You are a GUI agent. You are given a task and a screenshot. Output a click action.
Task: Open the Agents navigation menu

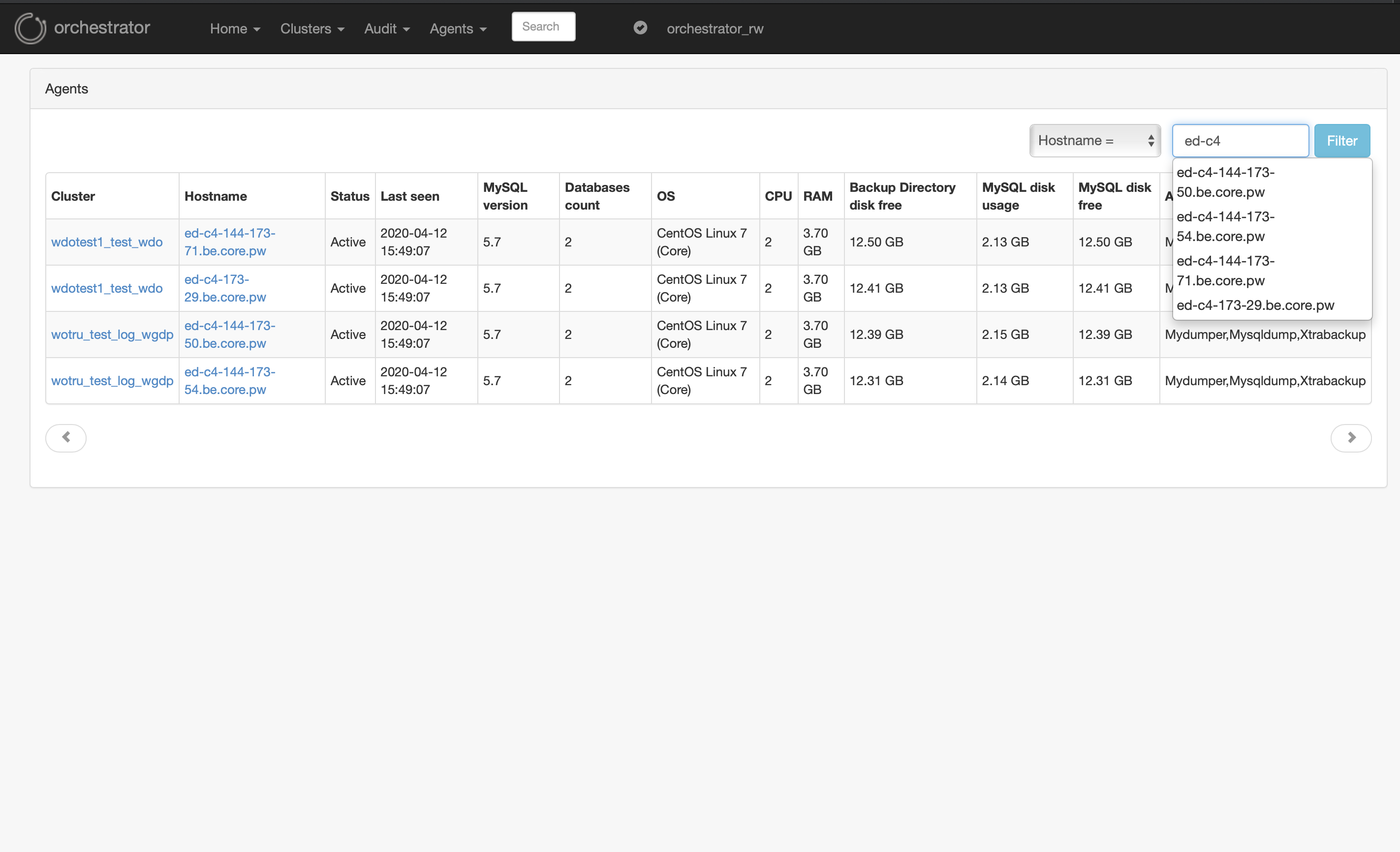[x=457, y=29]
